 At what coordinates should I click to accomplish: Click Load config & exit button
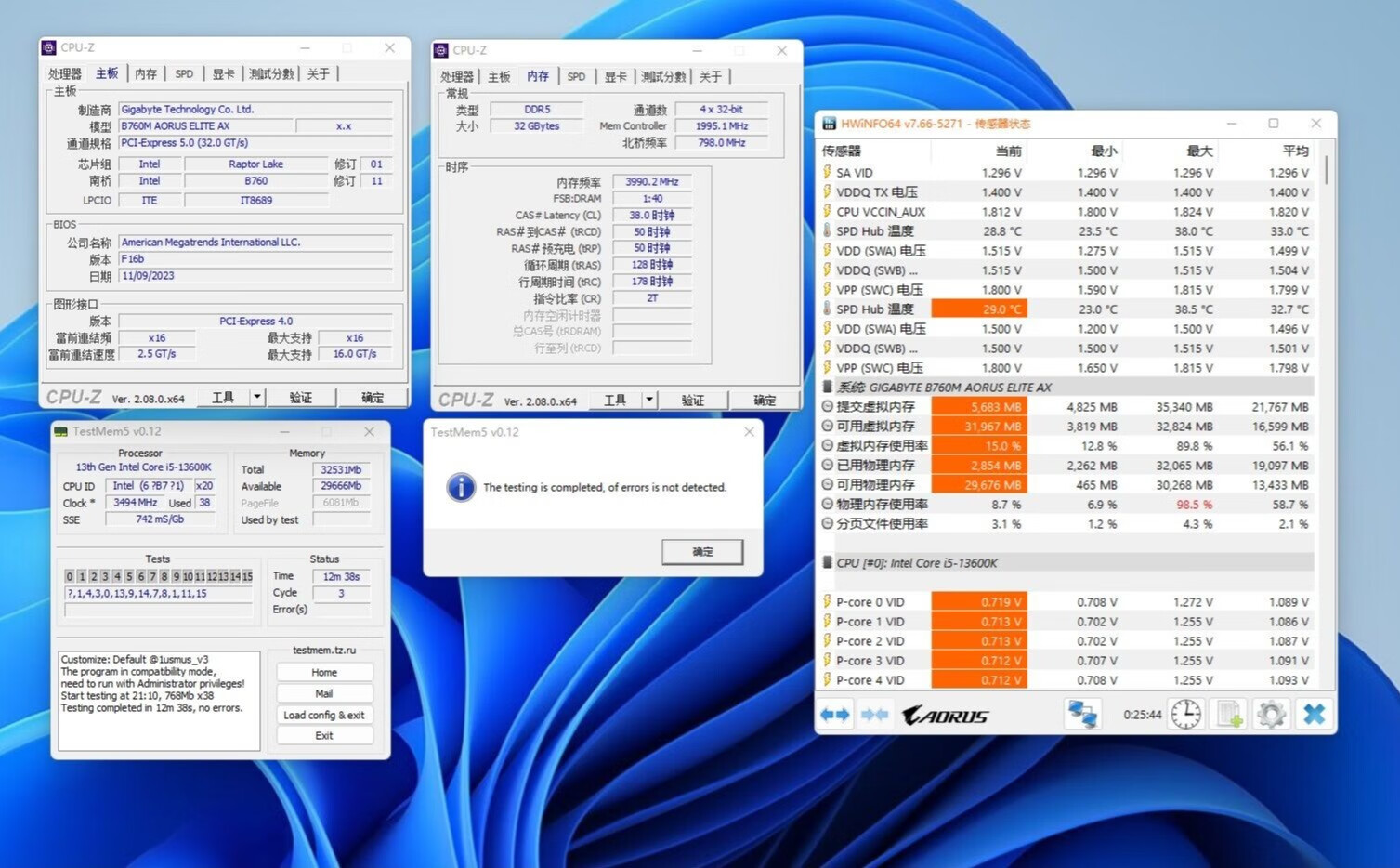[324, 715]
